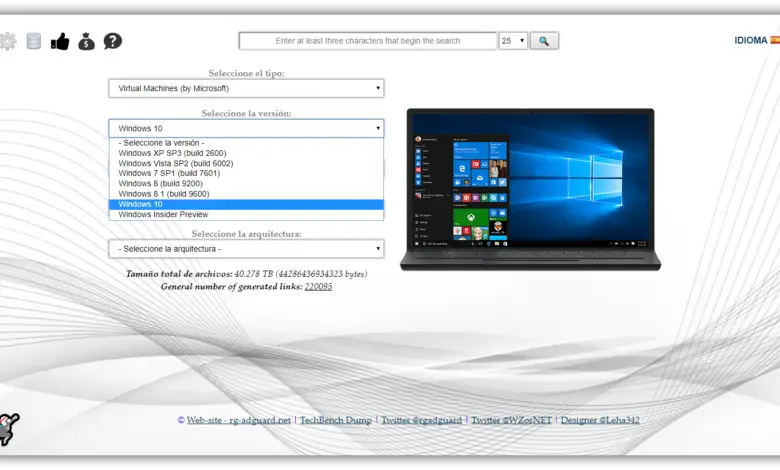The width and height of the screenshot is (780, 470).
Task: Open the TechBench Dump link
Action: coord(336,420)
